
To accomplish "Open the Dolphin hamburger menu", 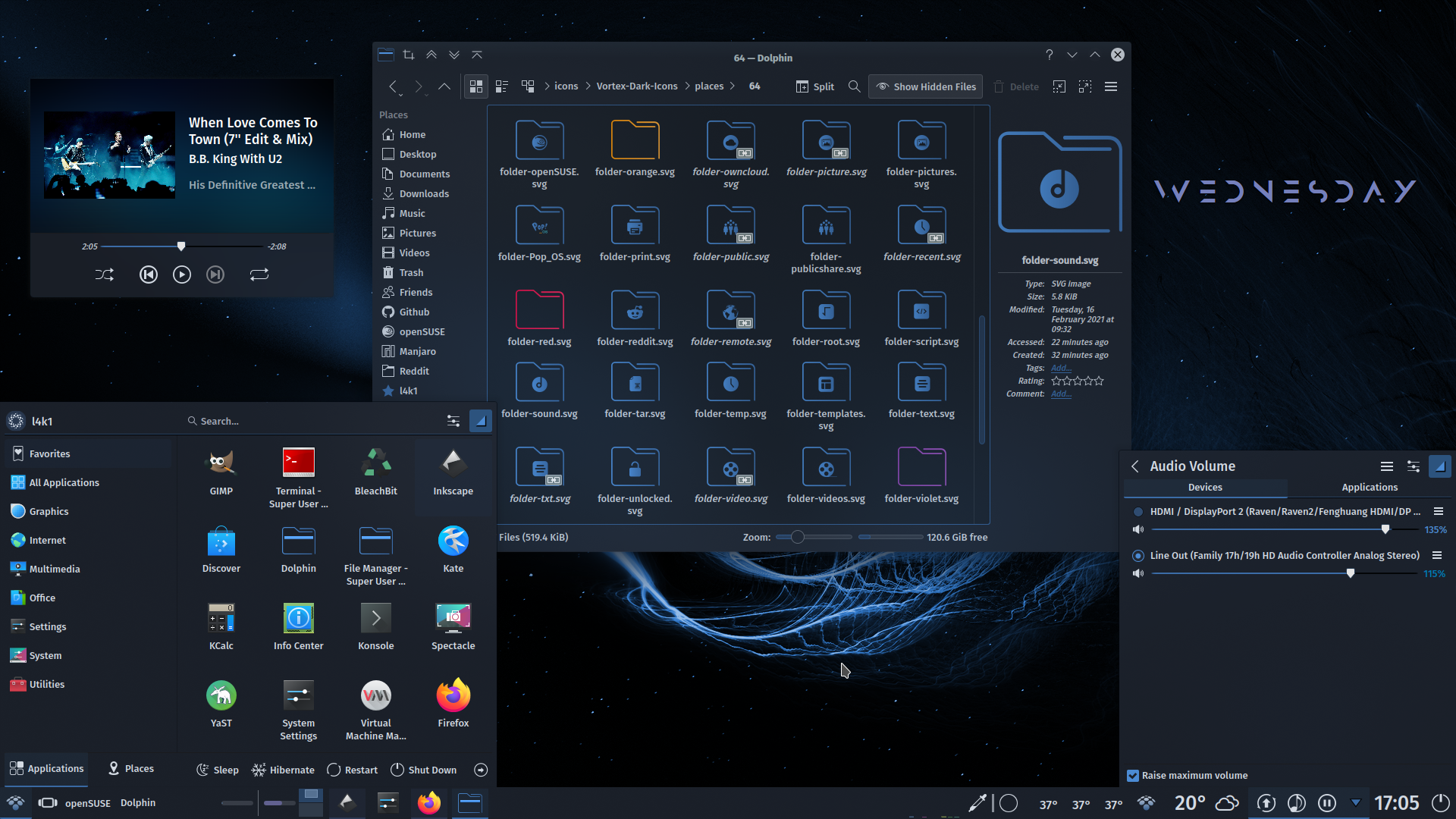I will pos(1110,86).
